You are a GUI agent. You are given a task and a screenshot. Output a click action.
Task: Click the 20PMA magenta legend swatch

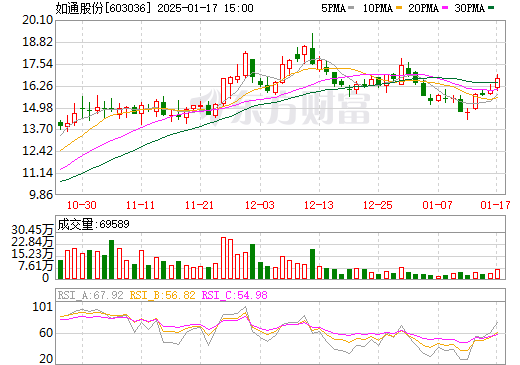pos(445,8)
